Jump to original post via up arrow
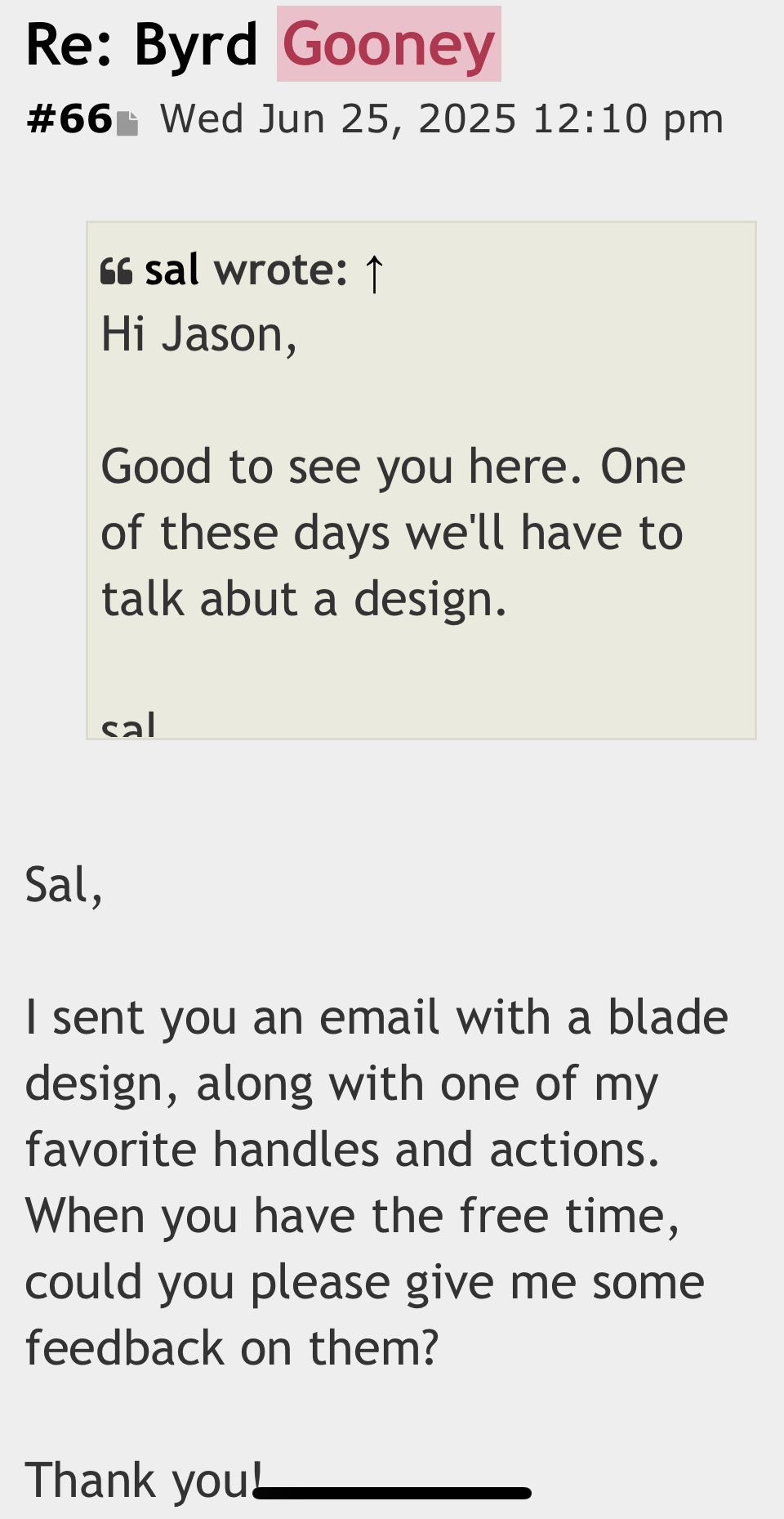Screen dimensions: 784x1519 tap(374, 272)
